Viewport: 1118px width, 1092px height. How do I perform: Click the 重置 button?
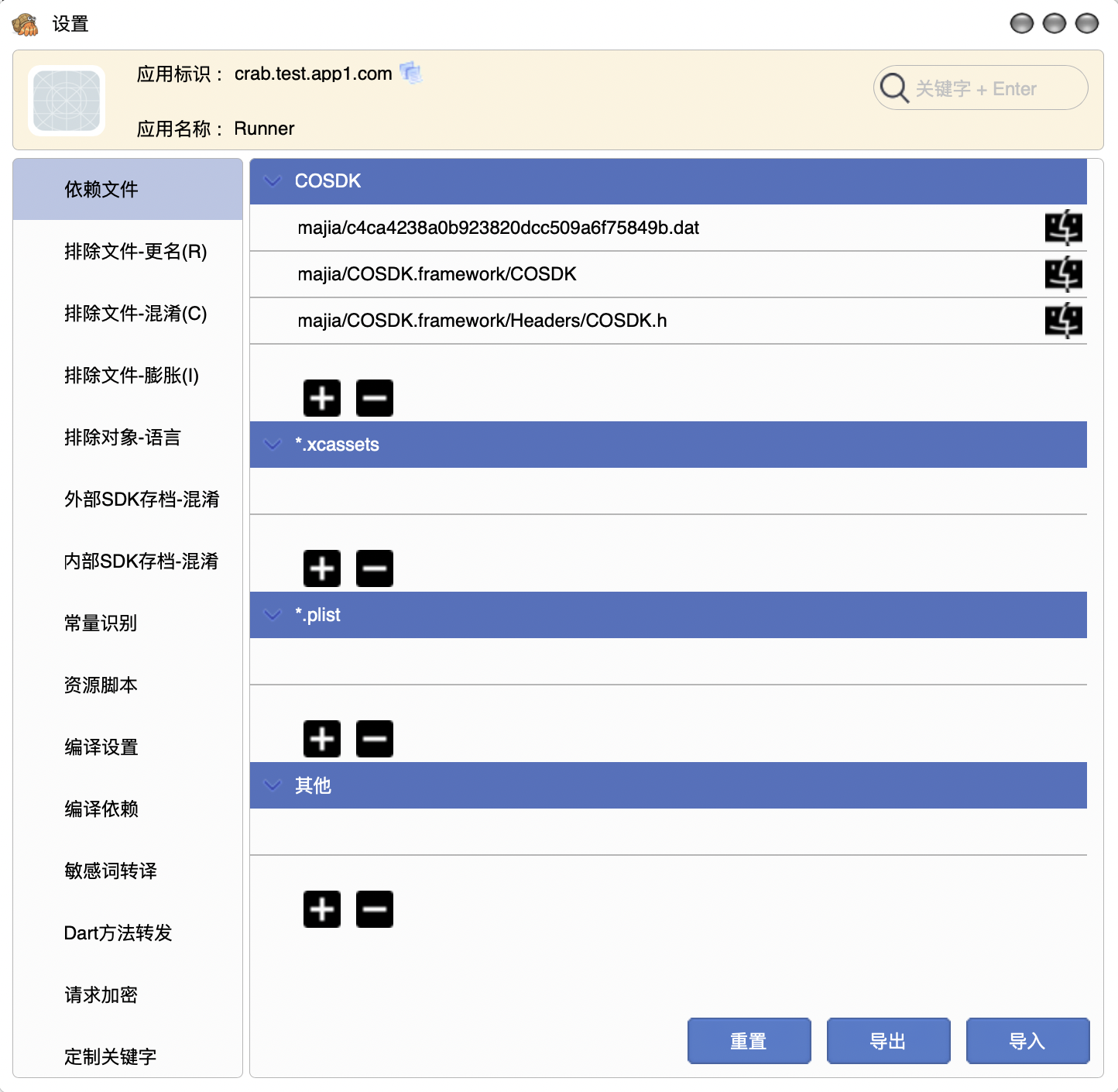tap(749, 1041)
